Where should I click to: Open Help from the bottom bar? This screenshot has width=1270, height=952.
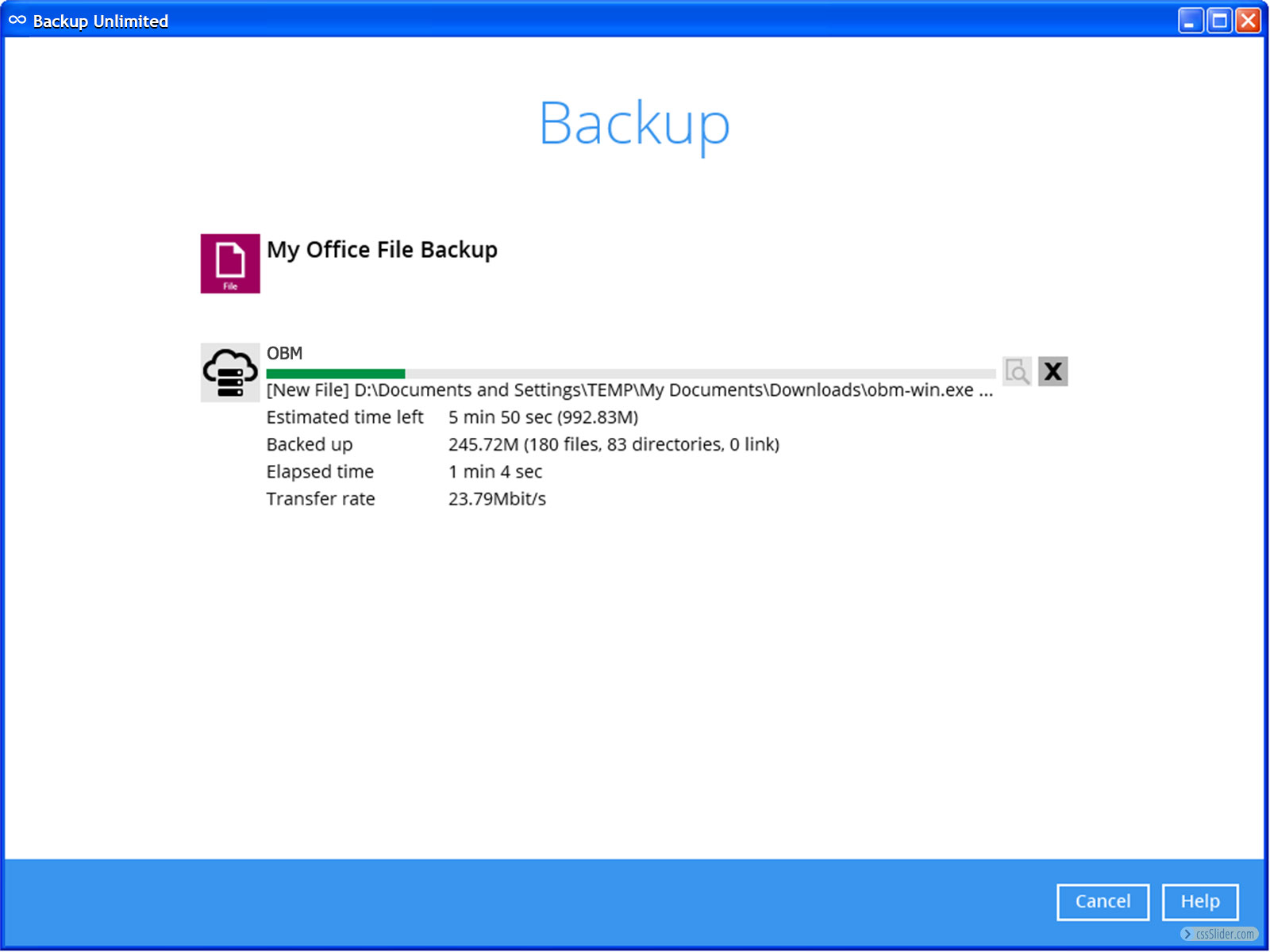click(1199, 901)
